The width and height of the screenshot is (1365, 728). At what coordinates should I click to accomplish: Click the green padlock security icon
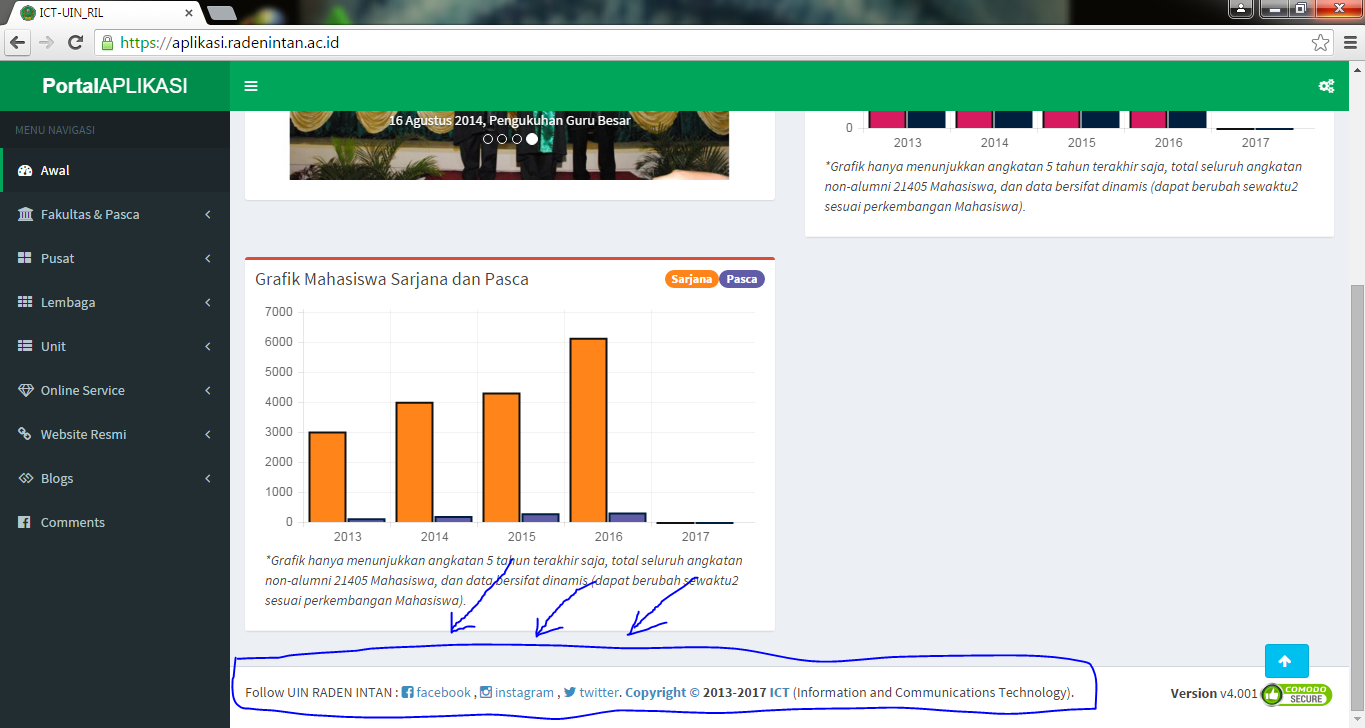[107, 42]
